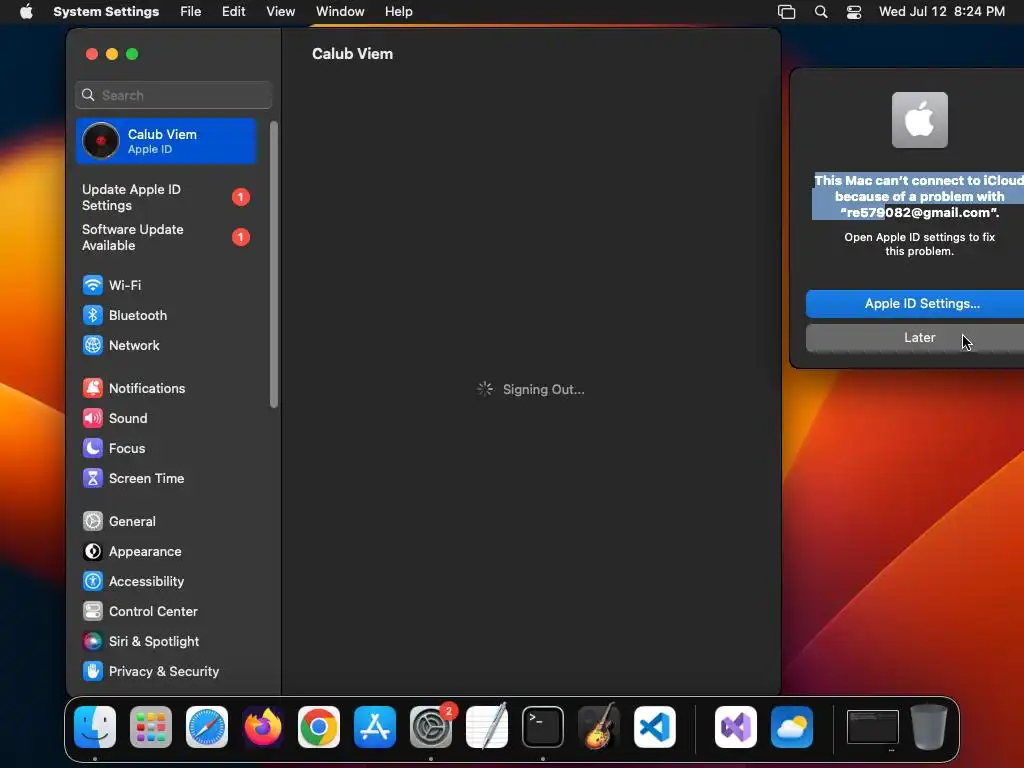Launch Safari from the Dock
1024x768 pixels.
click(x=207, y=727)
